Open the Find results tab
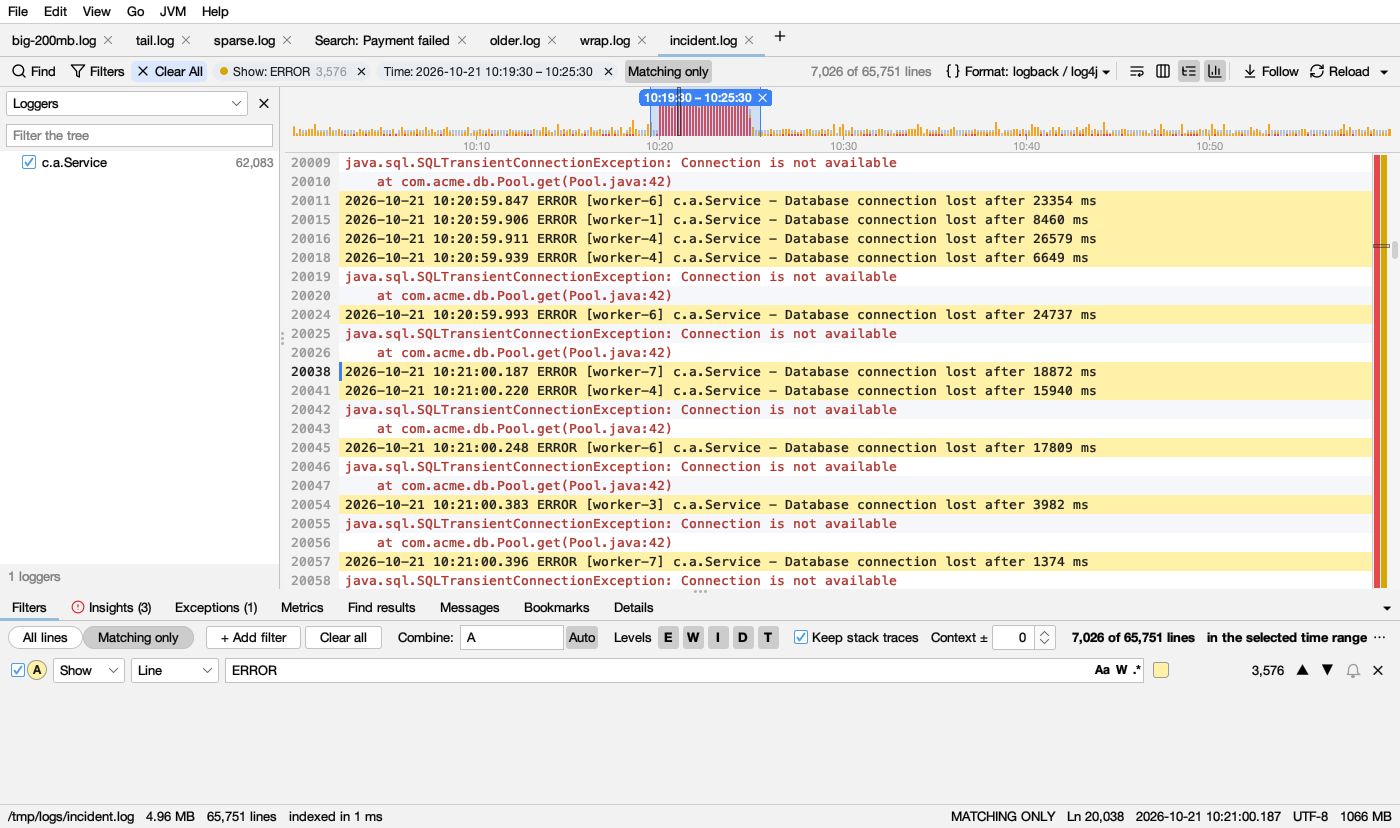 (x=381, y=607)
